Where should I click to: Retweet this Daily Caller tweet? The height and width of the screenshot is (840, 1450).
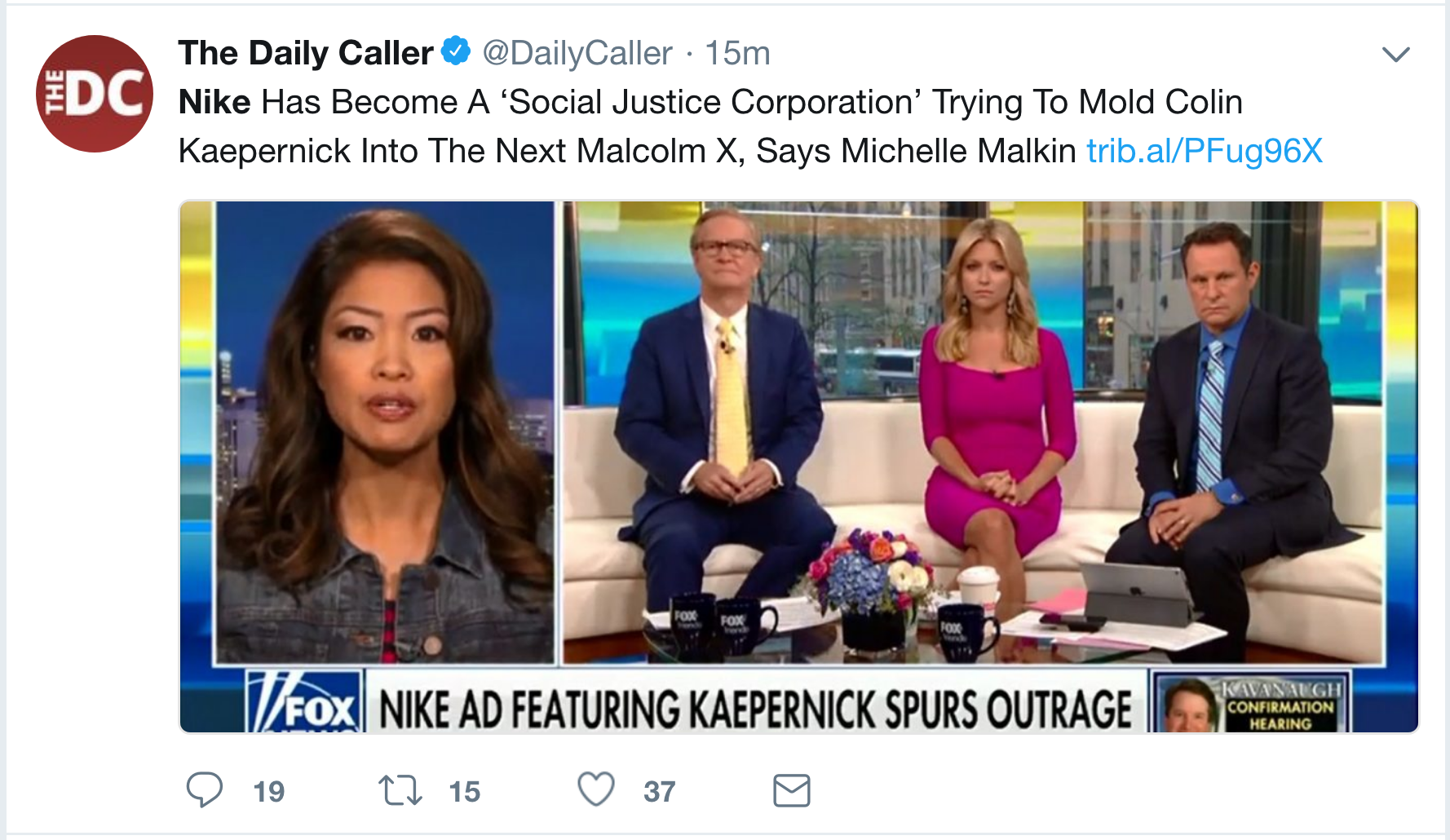tap(400, 790)
